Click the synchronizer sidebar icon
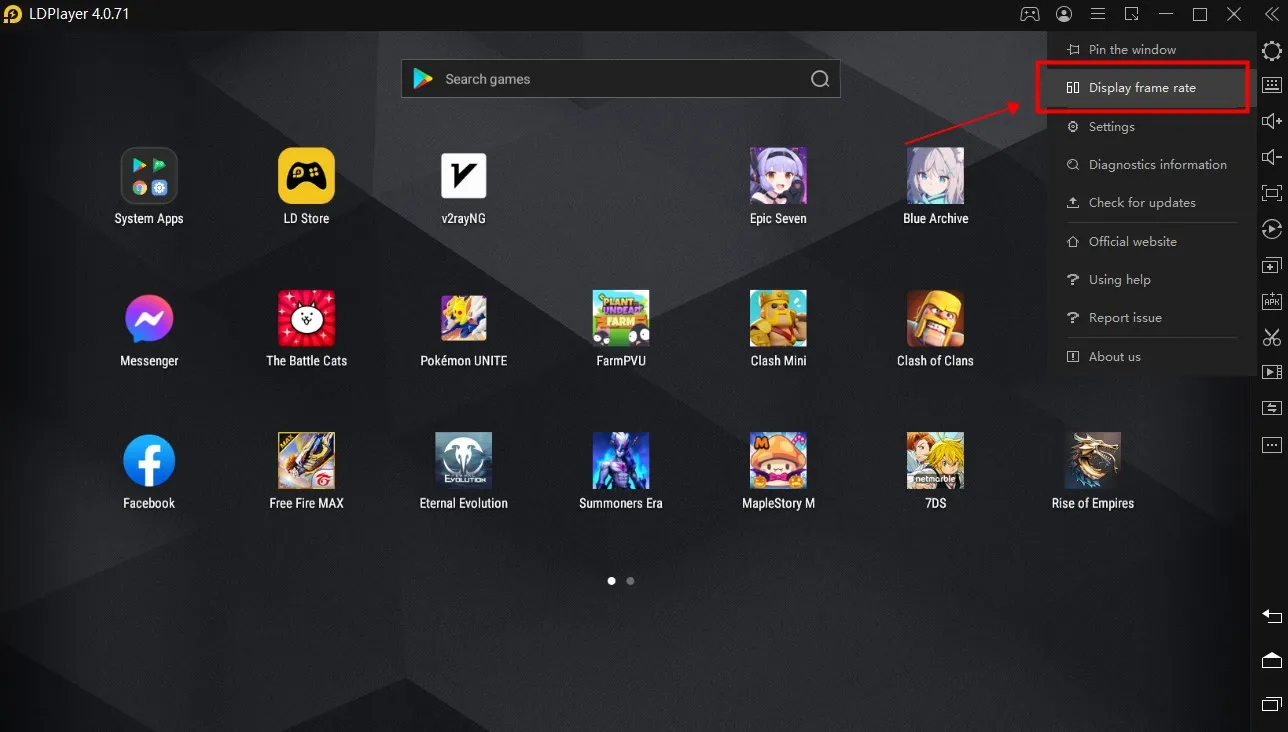The height and width of the screenshot is (732, 1288). pyautogui.click(x=1271, y=408)
